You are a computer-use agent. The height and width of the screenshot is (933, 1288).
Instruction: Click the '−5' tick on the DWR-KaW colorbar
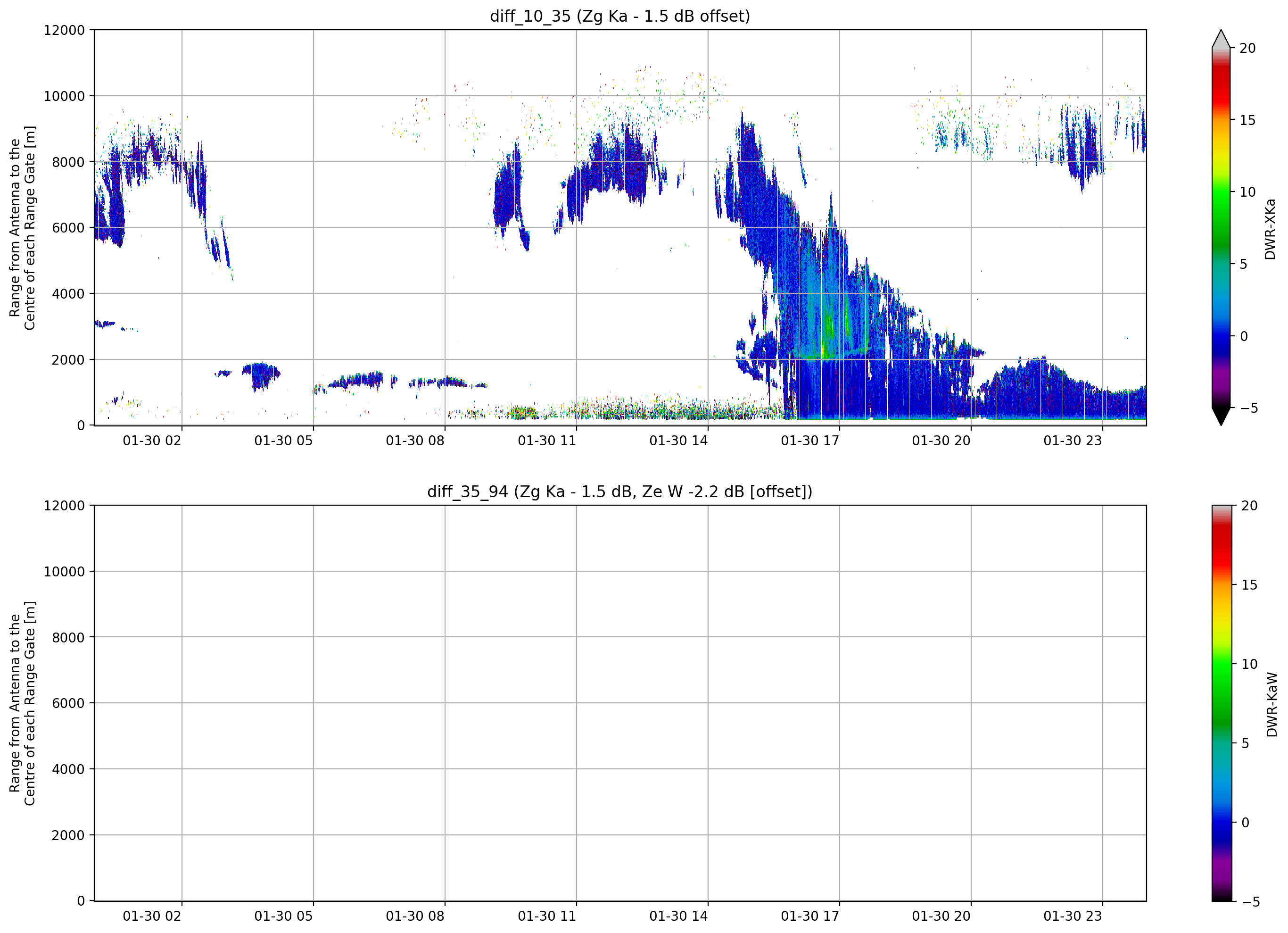(1250, 902)
